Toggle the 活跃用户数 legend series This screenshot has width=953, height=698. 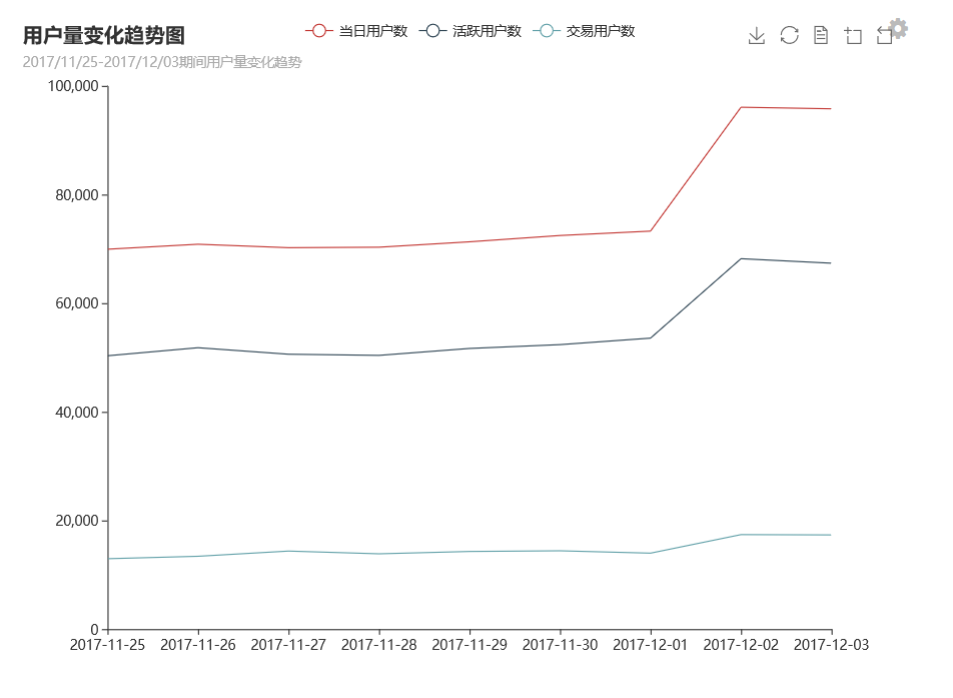coord(470,31)
